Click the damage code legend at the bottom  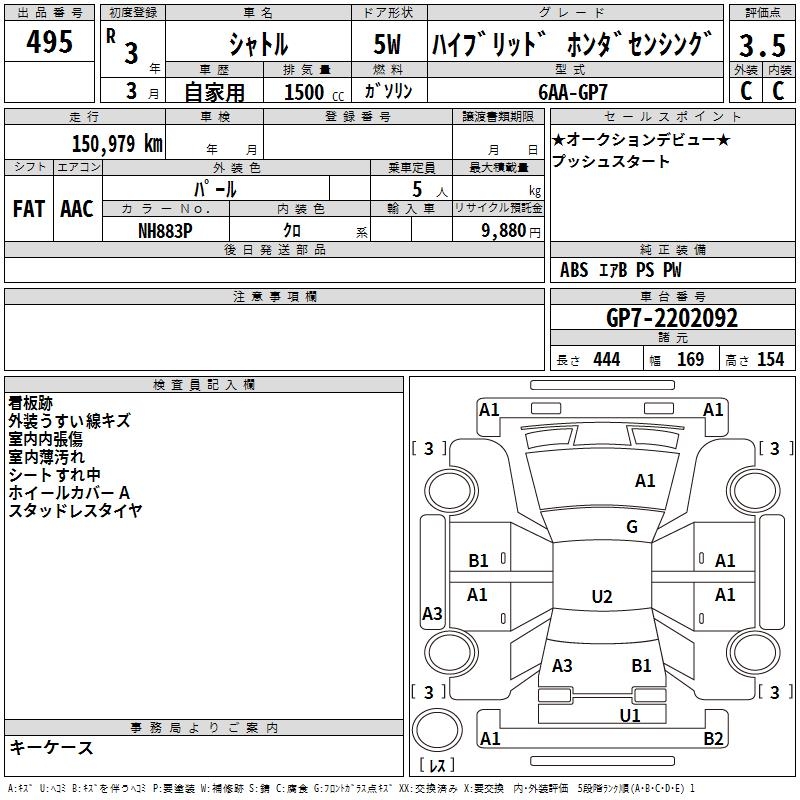tap(351, 788)
